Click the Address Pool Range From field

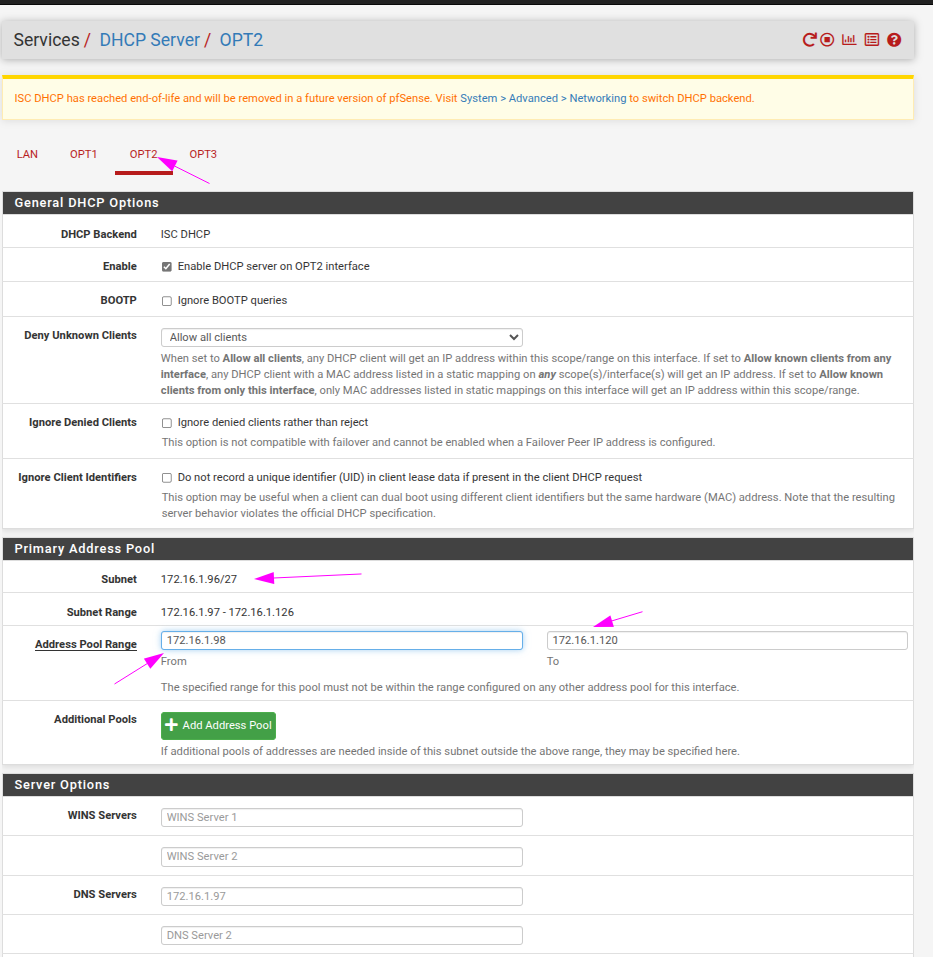tap(341, 640)
